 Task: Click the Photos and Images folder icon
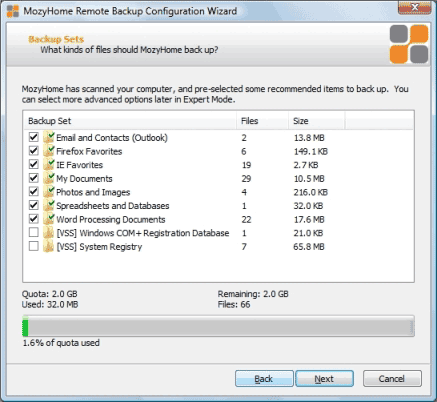coord(49,192)
